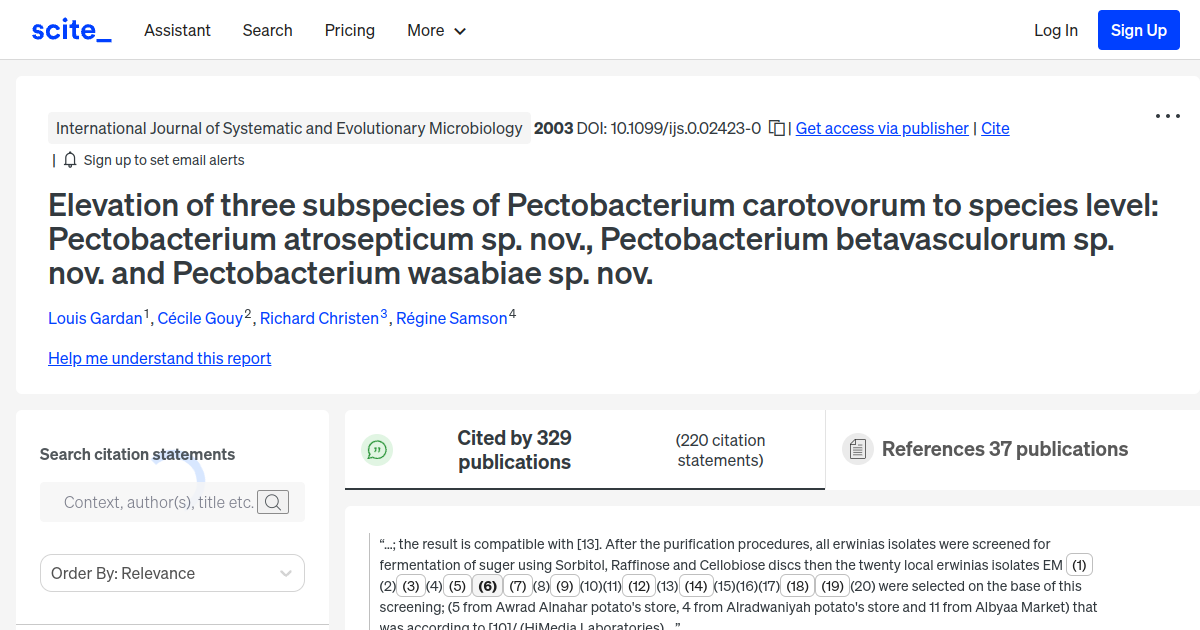The width and height of the screenshot is (1200, 630).
Task: Select citation reference badge (1)
Action: coord(1079,564)
